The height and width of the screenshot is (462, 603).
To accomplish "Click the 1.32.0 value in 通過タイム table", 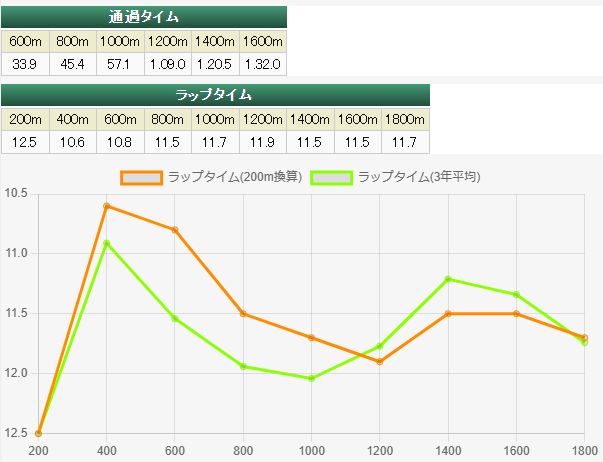I will click(x=263, y=63).
